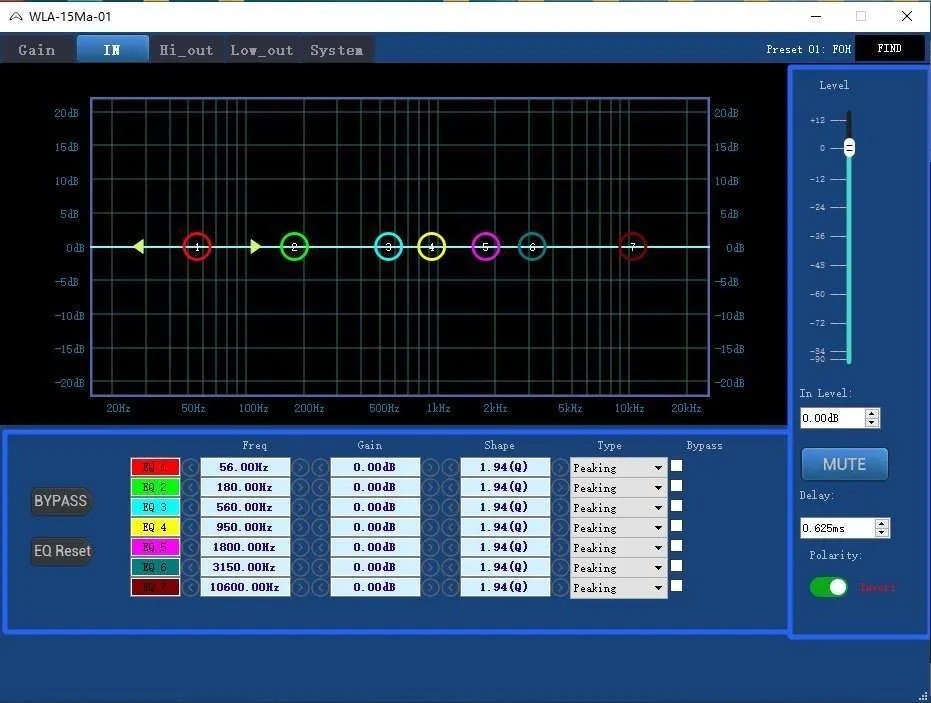Click the right-pointing triangle marker on the 0dB line
This screenshot has width=931, height=703.
click(x=255, y=246)
